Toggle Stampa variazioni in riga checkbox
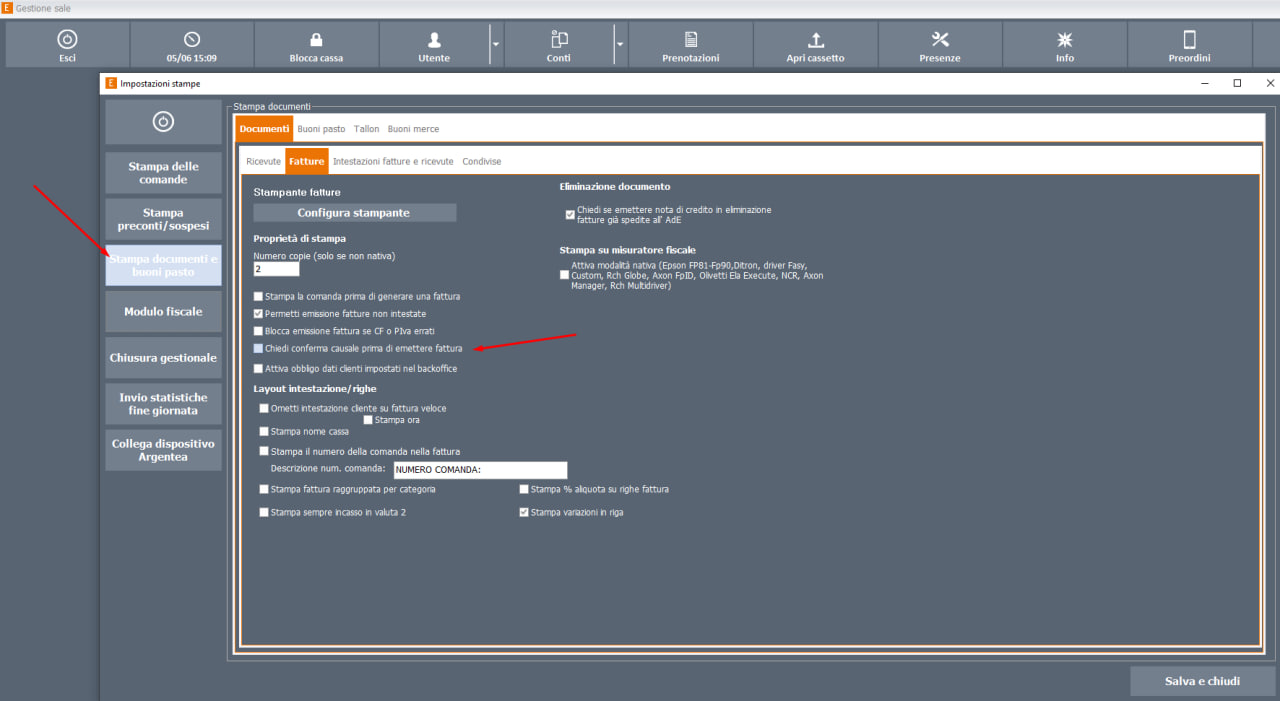Screen dimensions: 1280x701 (x=524, y=512)
